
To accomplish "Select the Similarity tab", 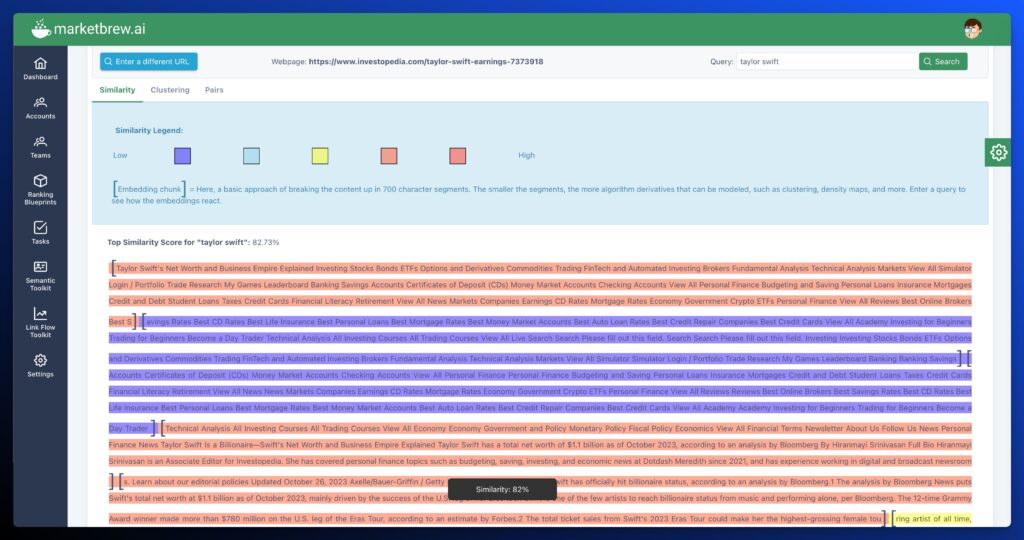I will pos(117,90).
